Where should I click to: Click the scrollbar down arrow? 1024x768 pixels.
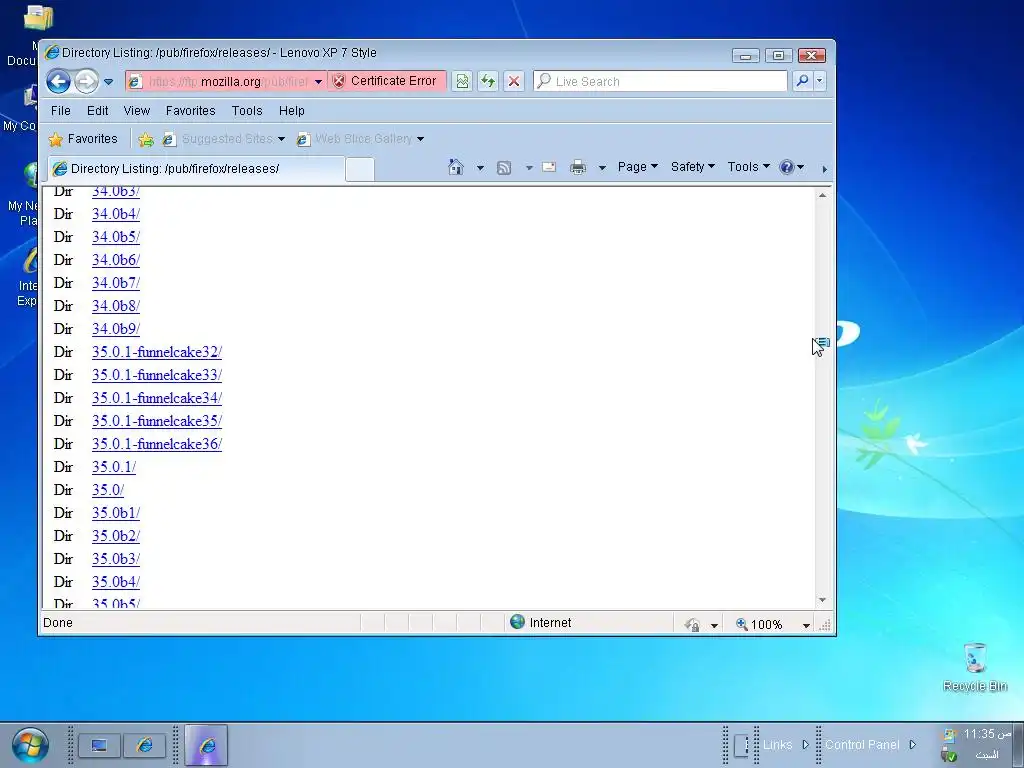(x=822, y=600)
